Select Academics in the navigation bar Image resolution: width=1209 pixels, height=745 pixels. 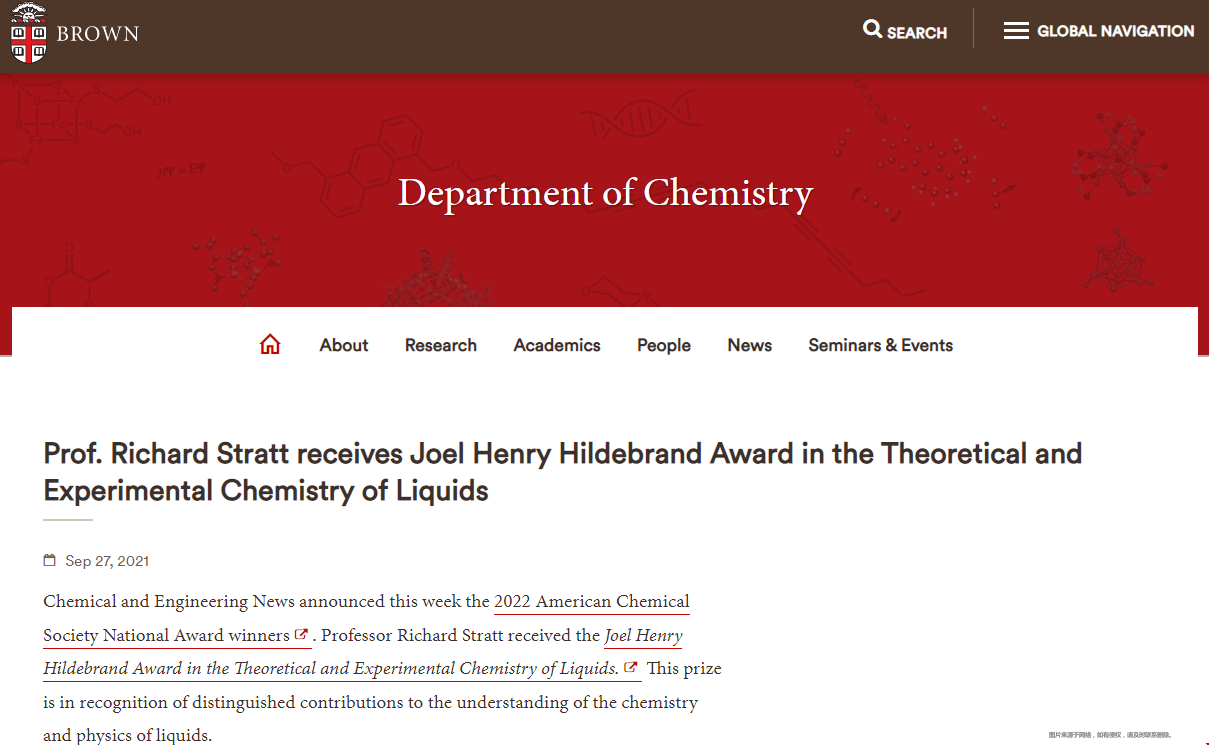pos(557,345)
